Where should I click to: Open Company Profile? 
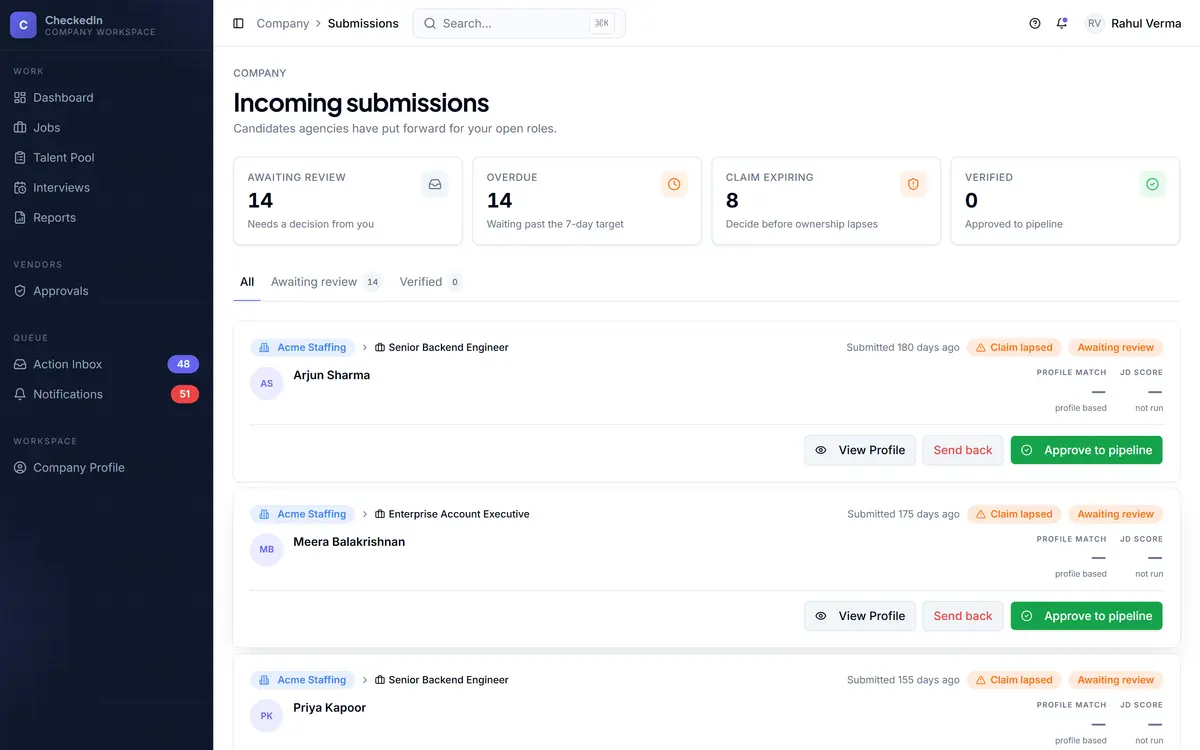[106, 467]
